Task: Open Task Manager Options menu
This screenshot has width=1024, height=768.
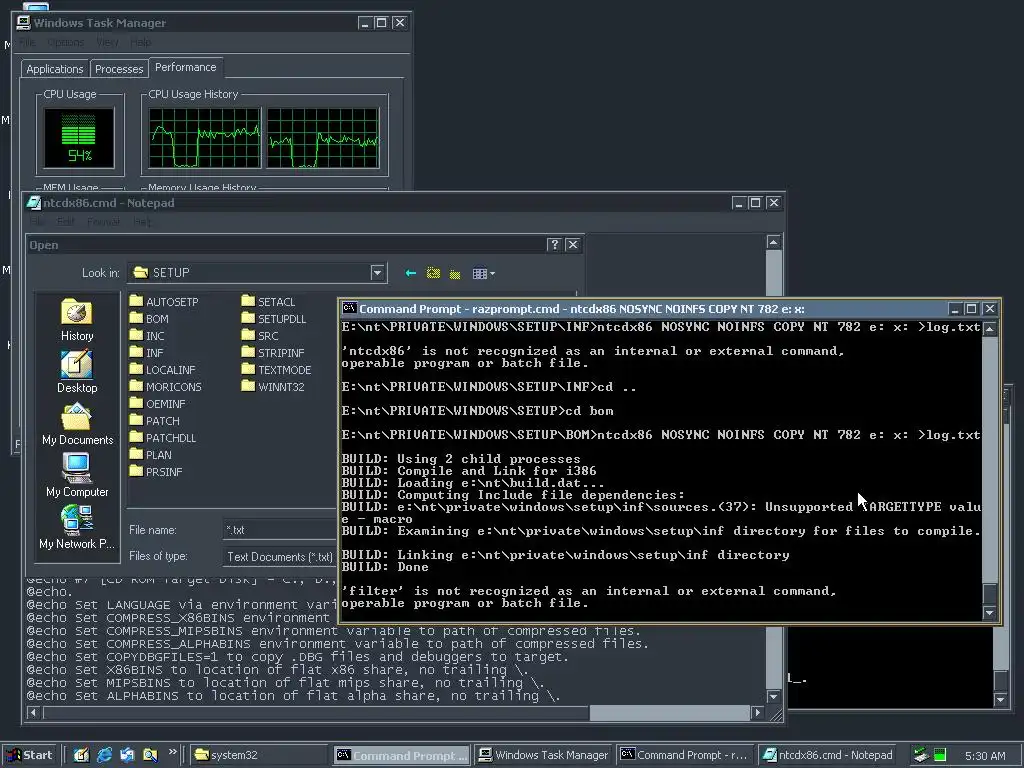Action: pos(65,42)
